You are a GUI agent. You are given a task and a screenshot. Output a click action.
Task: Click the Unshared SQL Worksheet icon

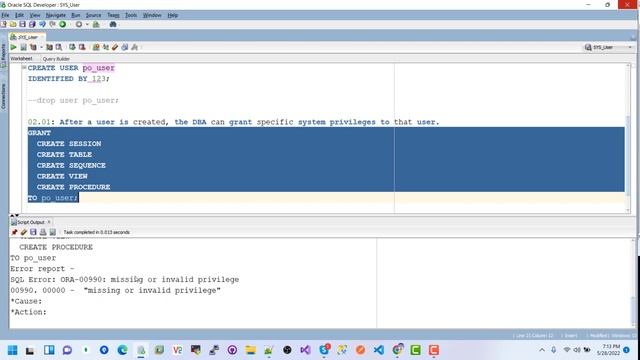(96, 47)
